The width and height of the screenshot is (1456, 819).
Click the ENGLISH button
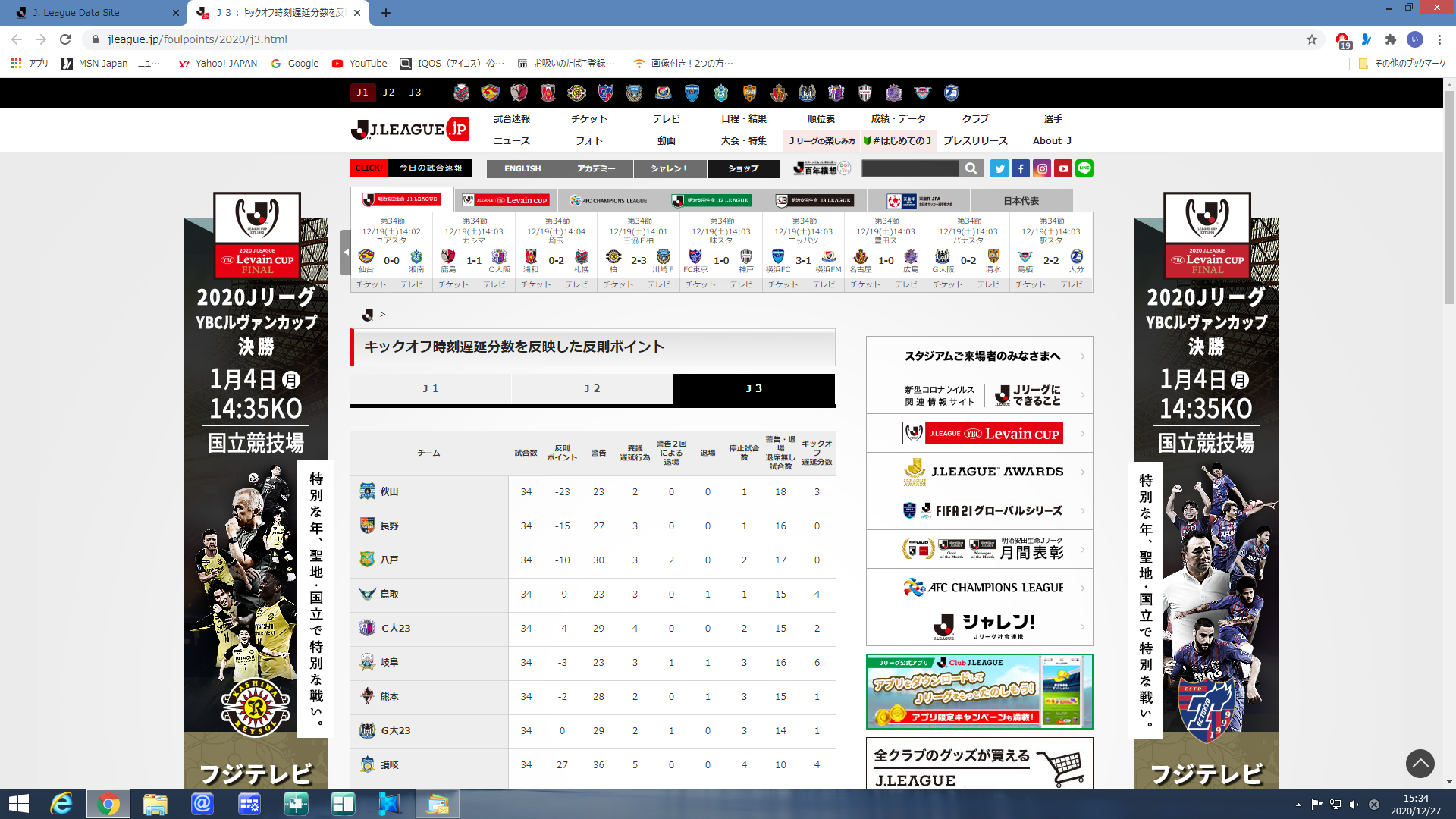click(x=522, y=168)
